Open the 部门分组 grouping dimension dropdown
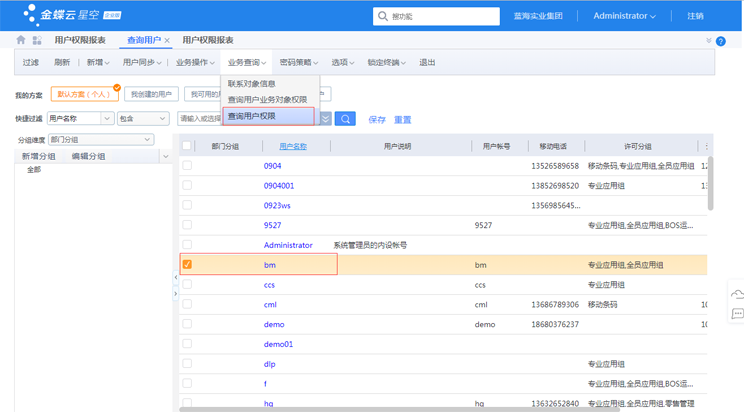This screenshot has width=744, height=412. [x=101, y=140]
